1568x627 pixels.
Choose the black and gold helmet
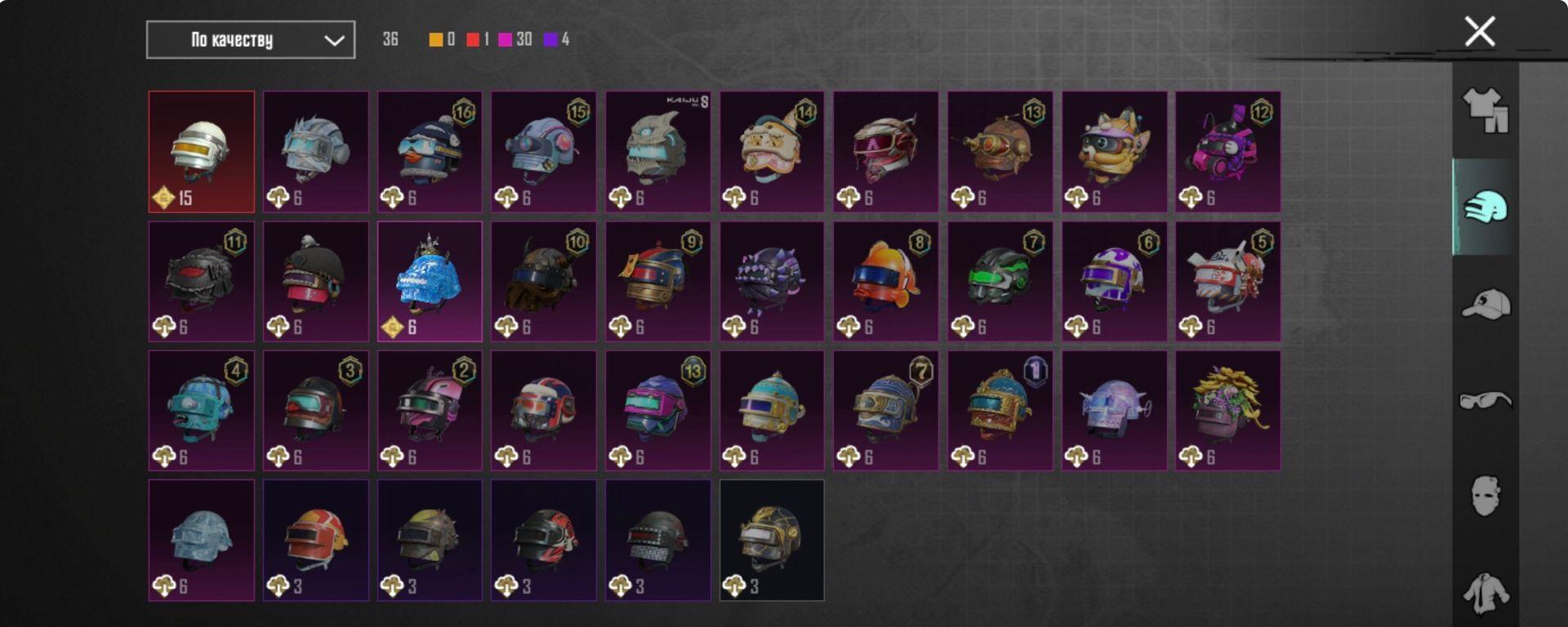click(x=772, y=540)
